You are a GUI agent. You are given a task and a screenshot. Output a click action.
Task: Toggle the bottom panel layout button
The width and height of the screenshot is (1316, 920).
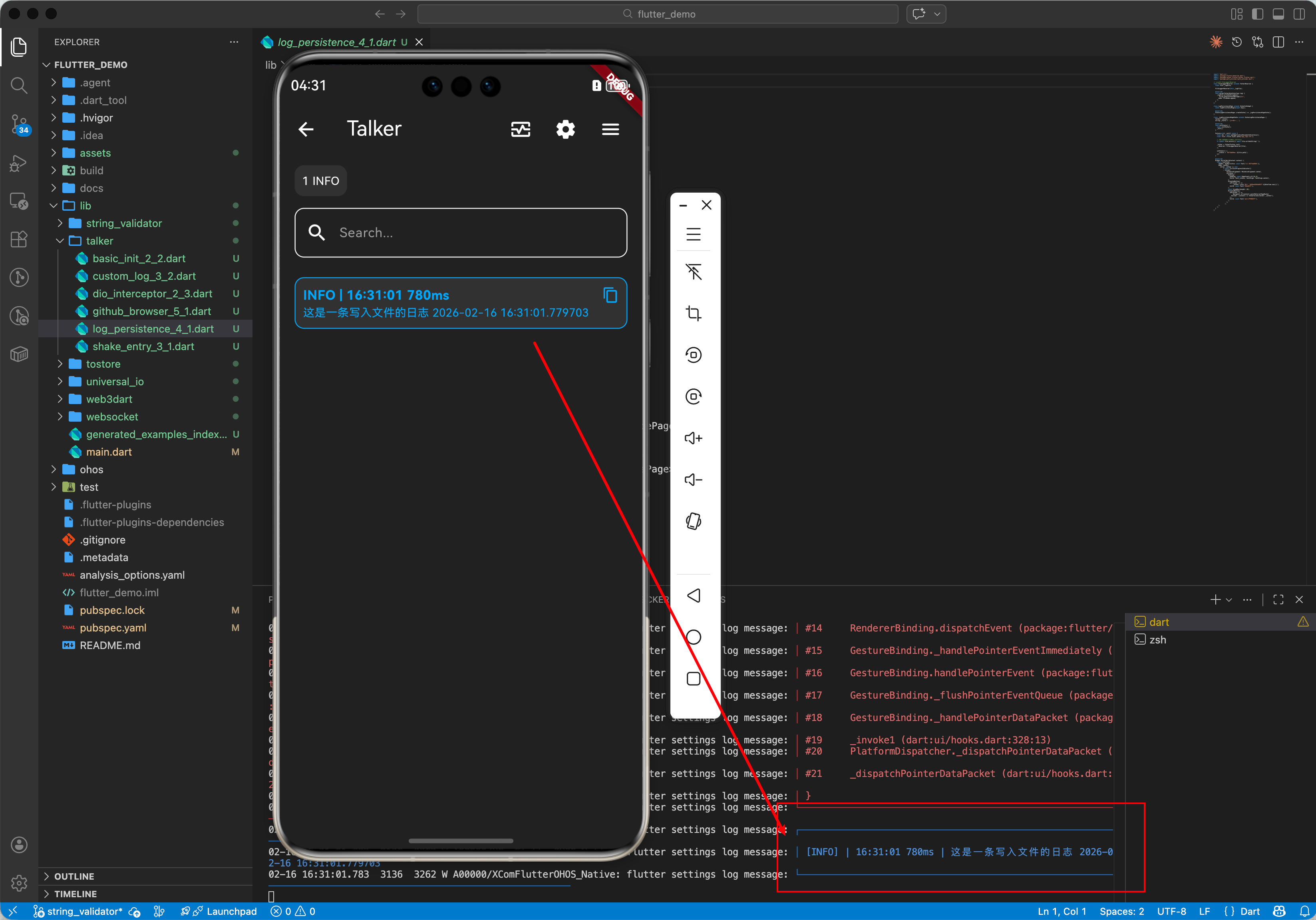[x=1278, y=14]
